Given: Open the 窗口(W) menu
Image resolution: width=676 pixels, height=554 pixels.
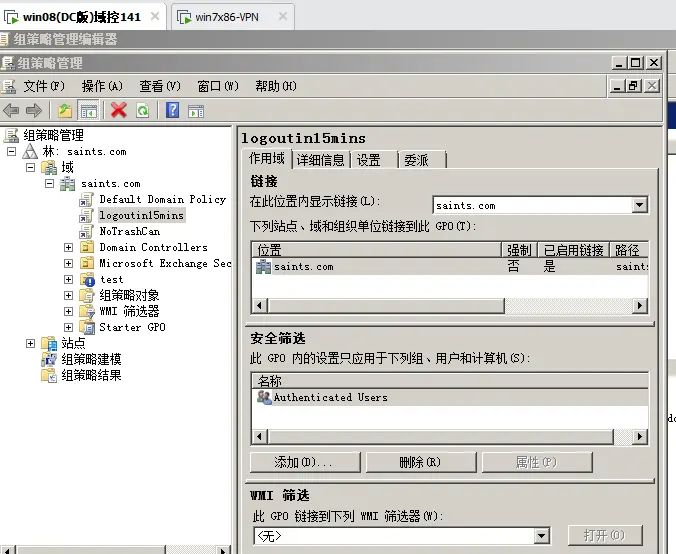Looking at the screenshot, I should click(x=218, y=86).
